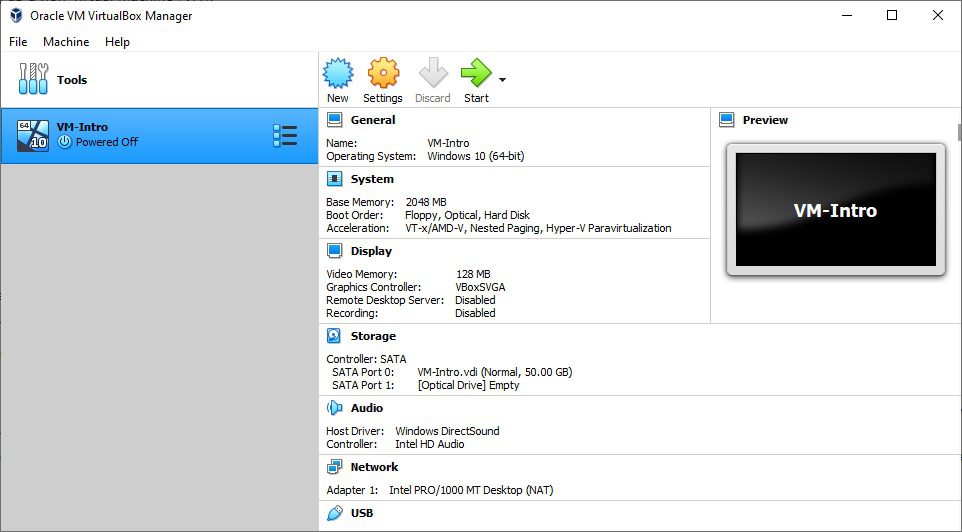This screenshot has height=532, width=962.
Task: Click the Optical Drive Empty link
Action: pyautogui.click(x=468, y=385)
